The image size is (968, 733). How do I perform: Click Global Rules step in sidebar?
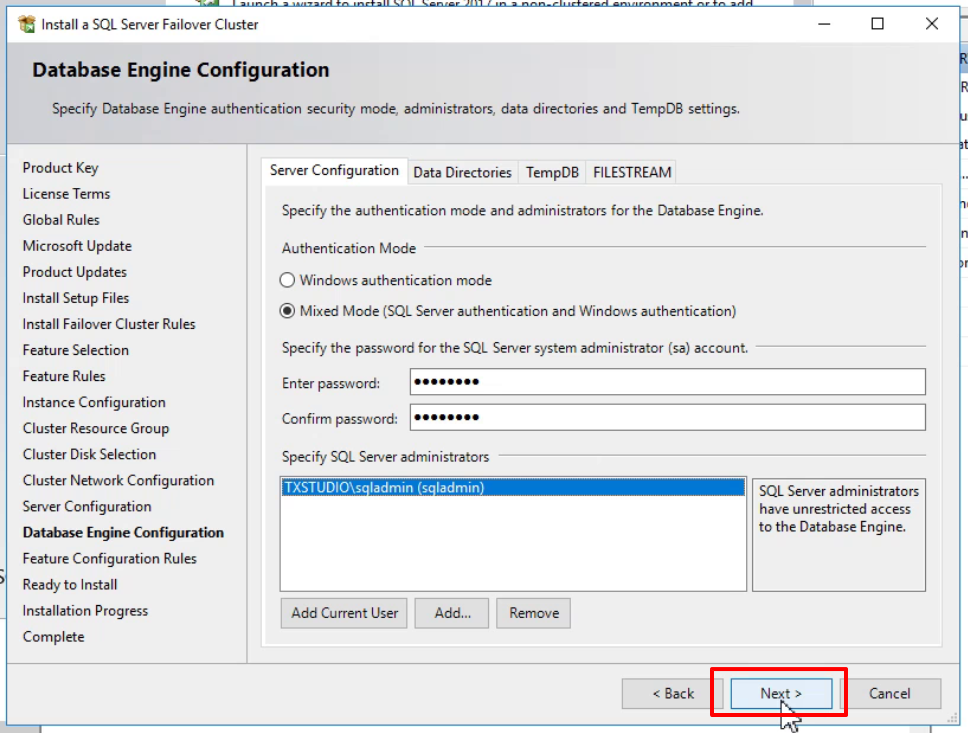[x=61, y=220]
